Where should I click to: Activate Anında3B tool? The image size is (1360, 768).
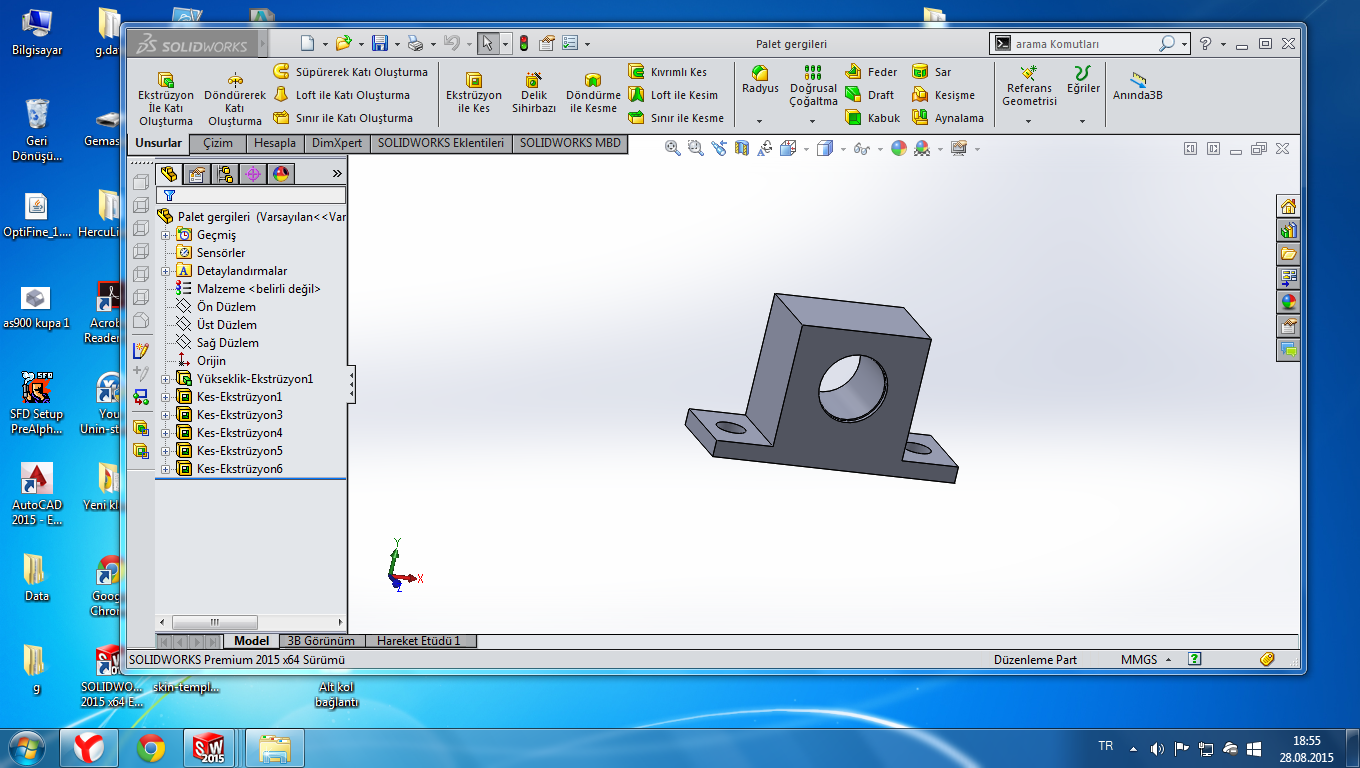[x=1138, y=86]
